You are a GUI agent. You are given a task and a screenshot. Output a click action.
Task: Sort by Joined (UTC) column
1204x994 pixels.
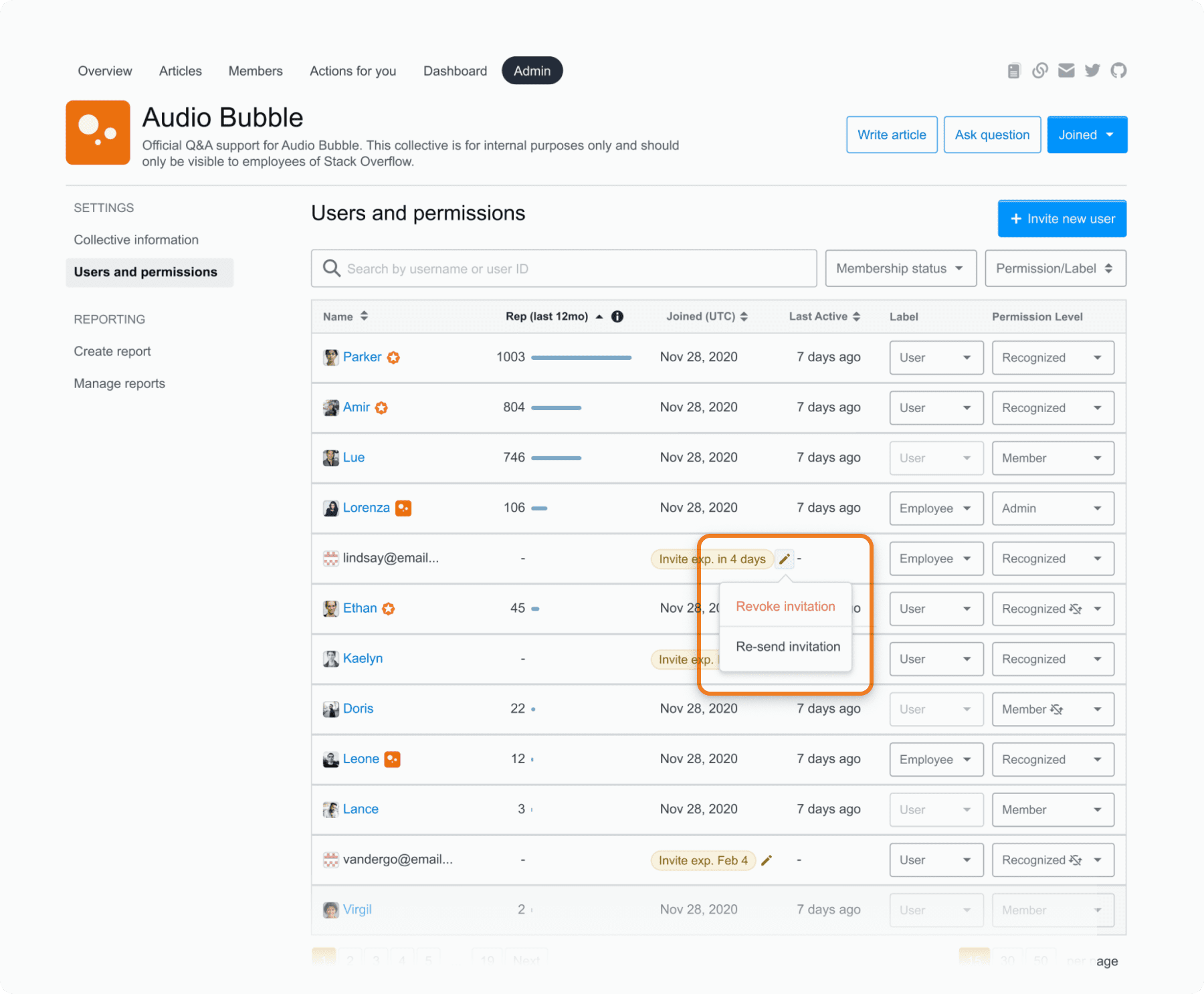point(707,316)
